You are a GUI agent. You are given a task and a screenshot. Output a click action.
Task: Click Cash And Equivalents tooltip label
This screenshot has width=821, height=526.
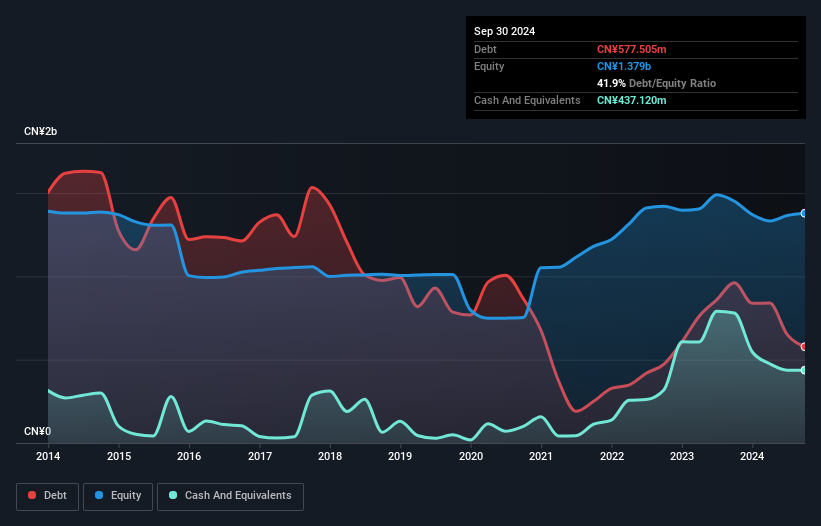click(x=527, y=100)
